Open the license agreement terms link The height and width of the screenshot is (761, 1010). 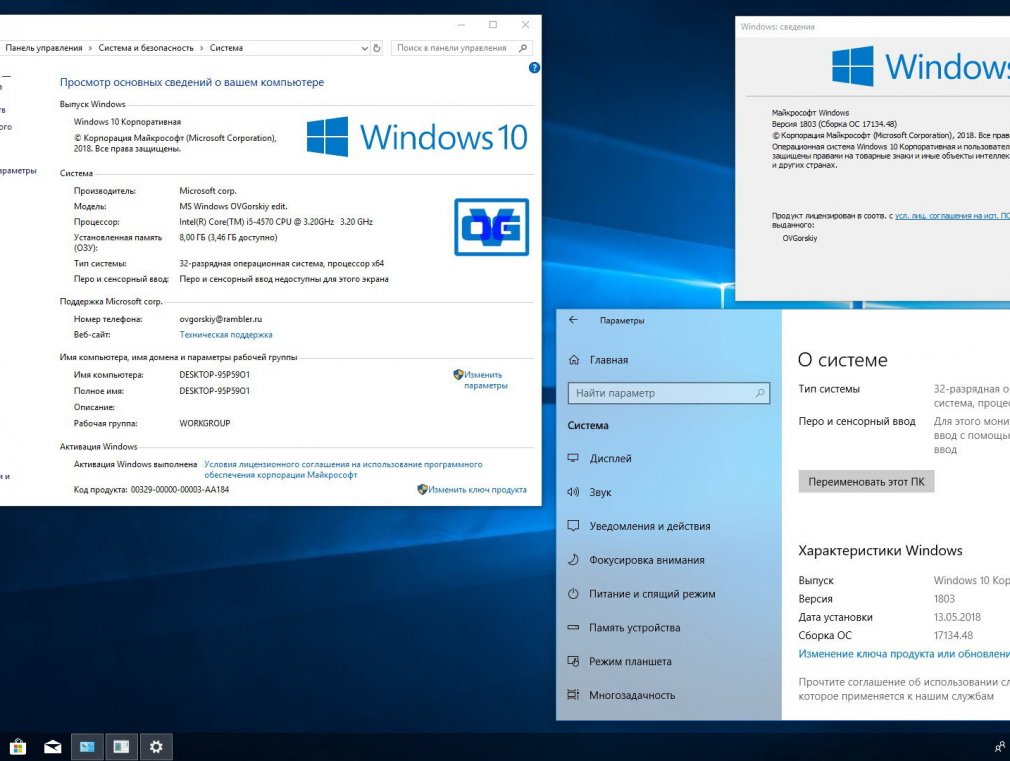pyautogui.click(x=343, y=469)
